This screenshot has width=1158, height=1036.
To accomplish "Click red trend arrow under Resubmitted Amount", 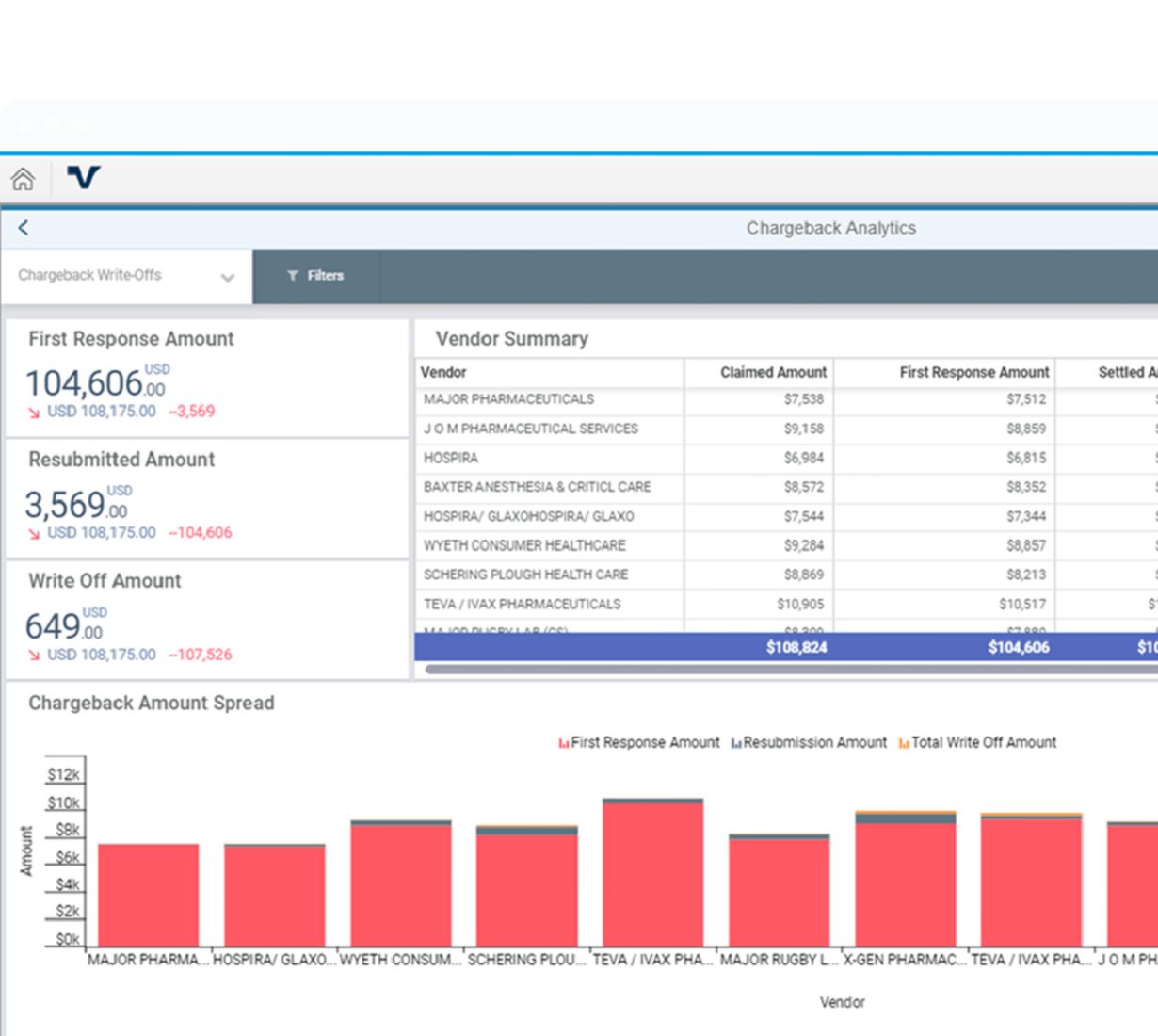I will click(x=34, y=534).
